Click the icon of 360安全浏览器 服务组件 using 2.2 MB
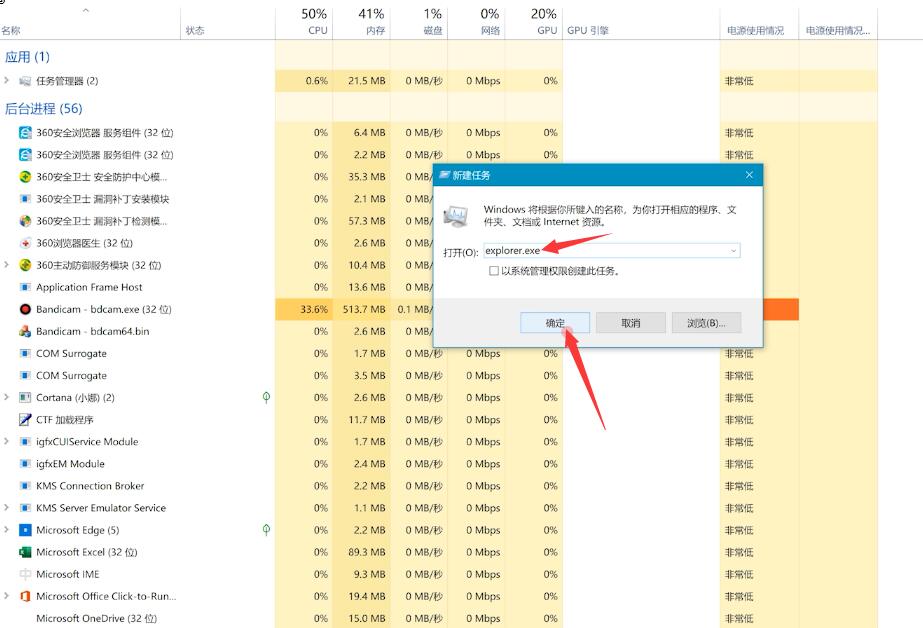Viewport: 923px width, 628px height. 25,155
